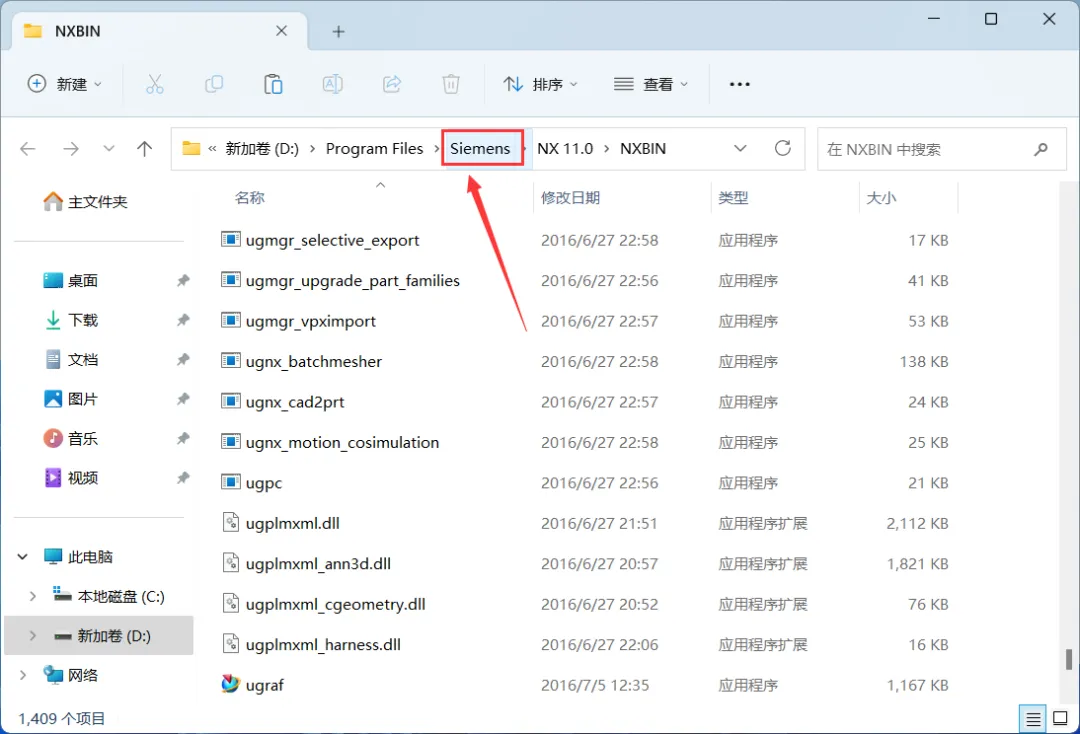This screenshot has width=1080, height=734.
Task: Expand the 本地磁盘 (C:) node
Action: pyautogui.click(x=32, y=596)
